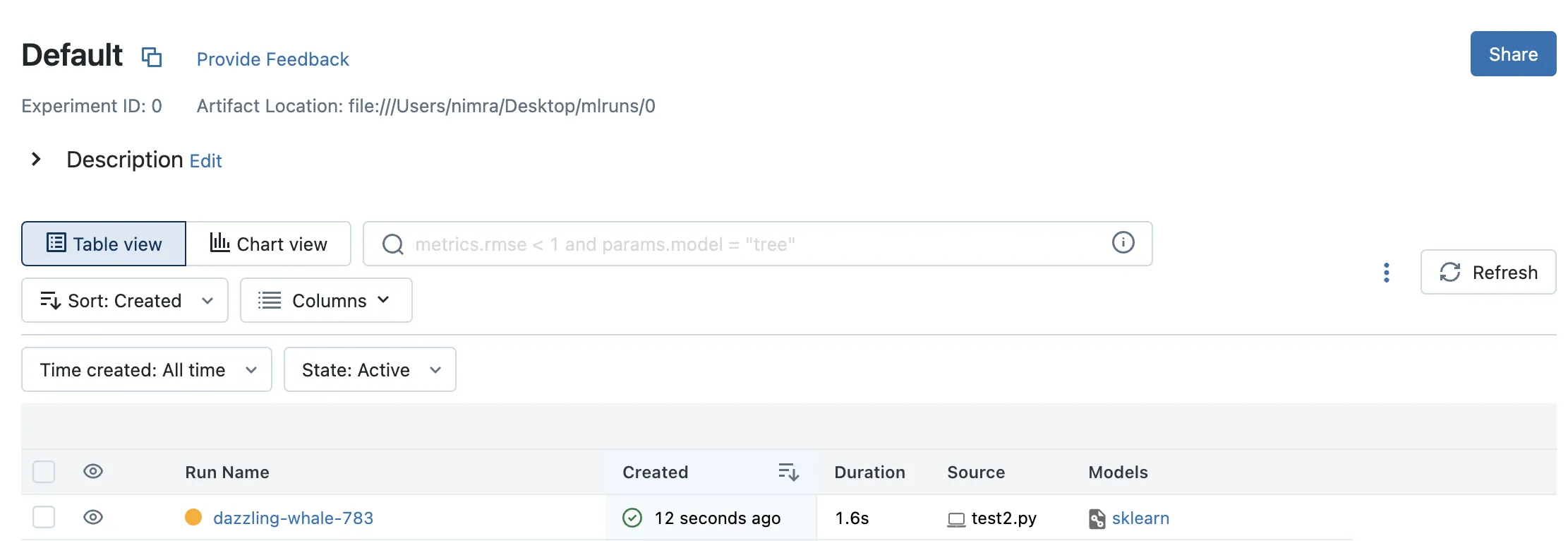
Task: Check the dazzling-whale-783 run checkbox
Action: pos(44,517)
